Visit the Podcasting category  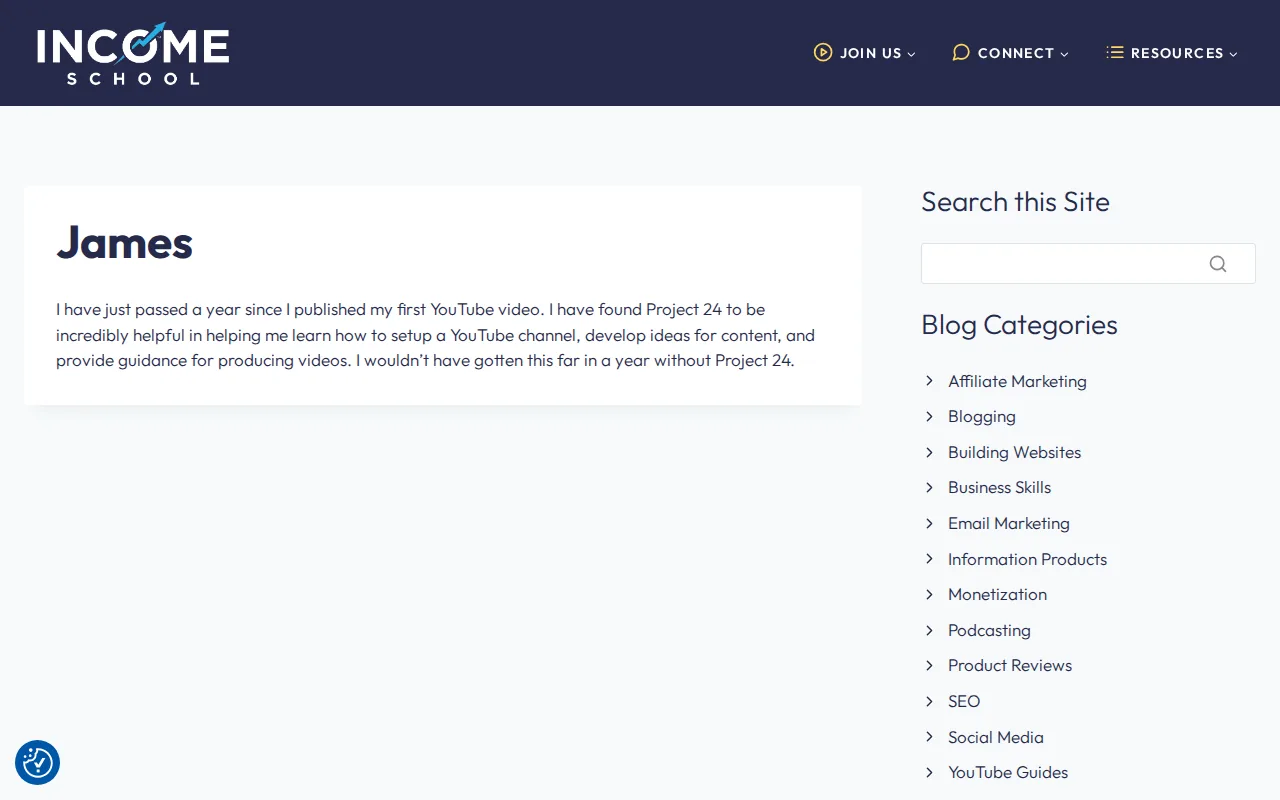click(989, 630)
